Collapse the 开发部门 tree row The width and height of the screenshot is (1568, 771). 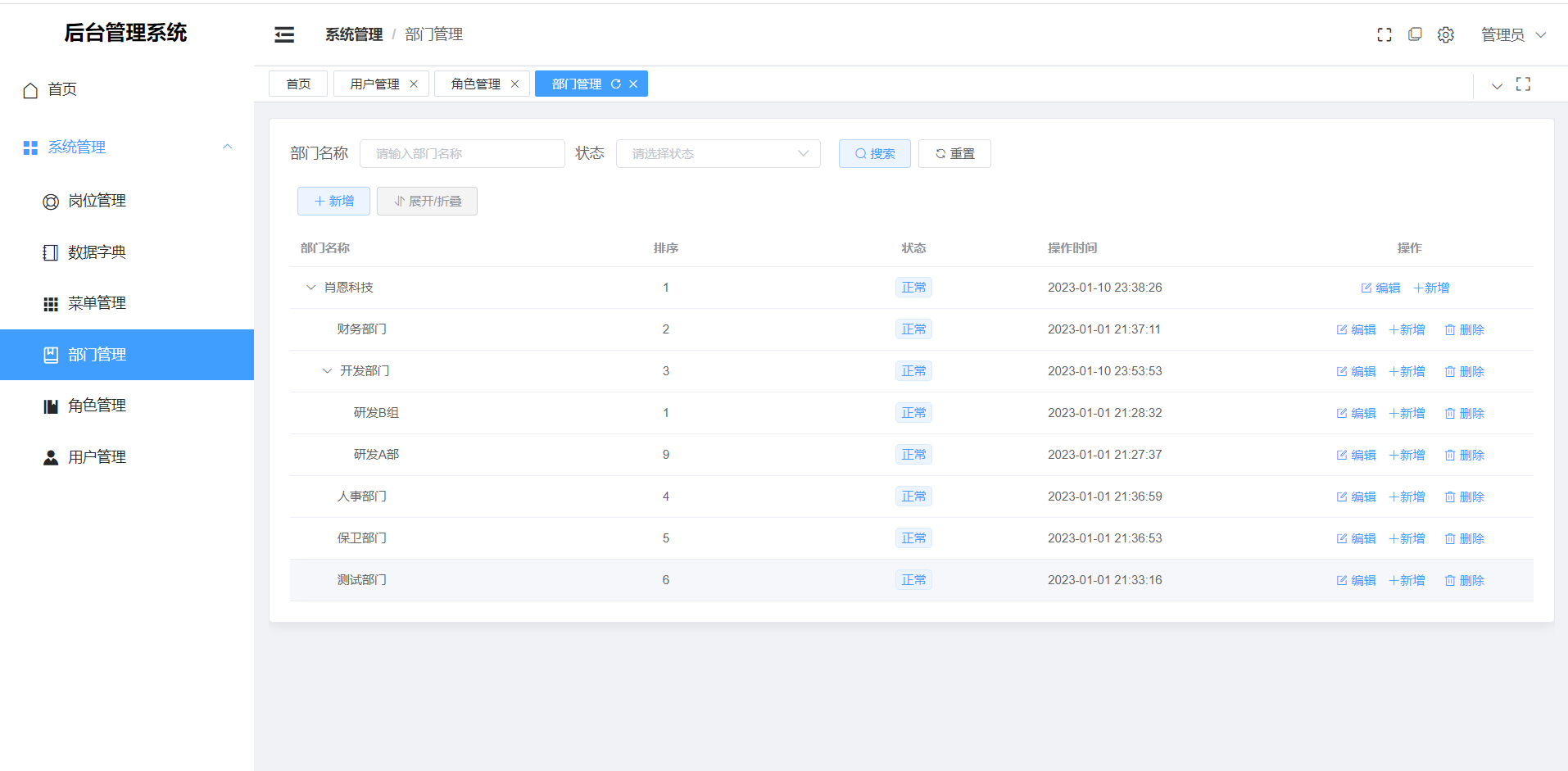point(327,371)
